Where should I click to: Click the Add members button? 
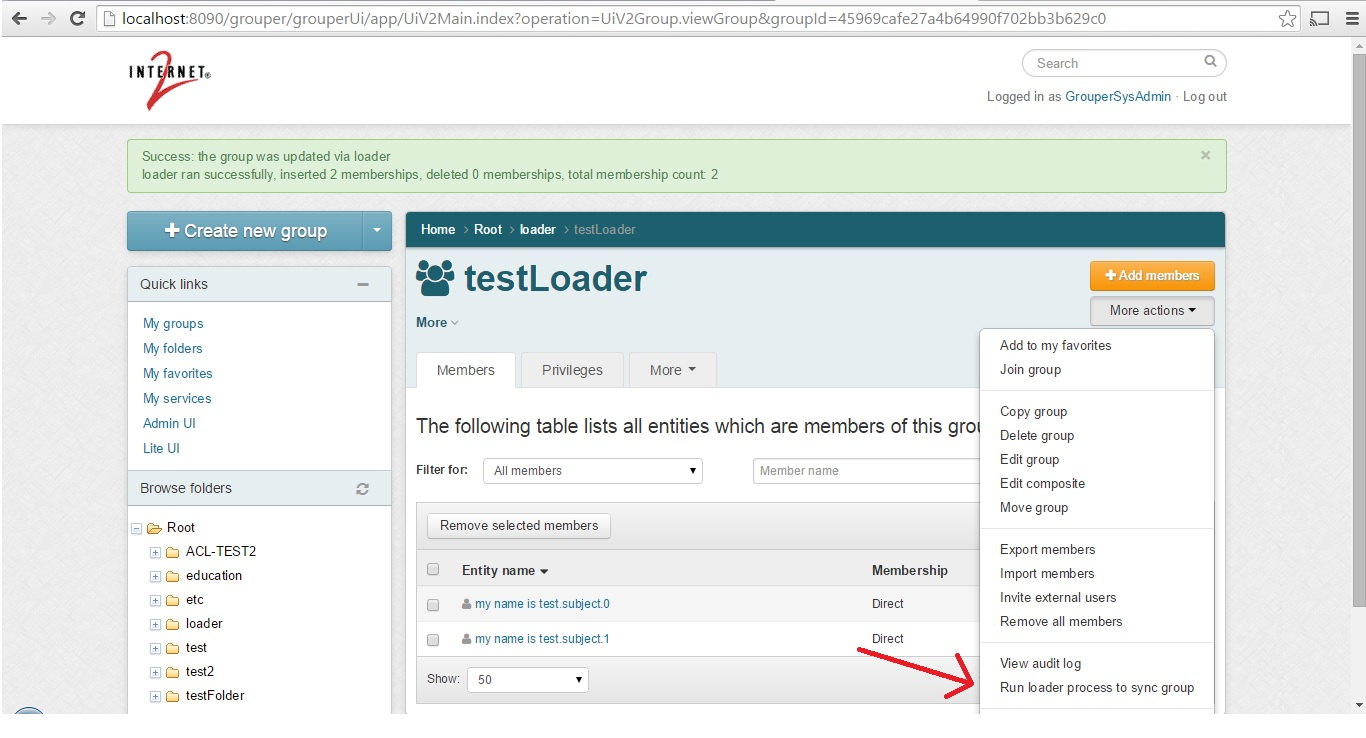1152,276
